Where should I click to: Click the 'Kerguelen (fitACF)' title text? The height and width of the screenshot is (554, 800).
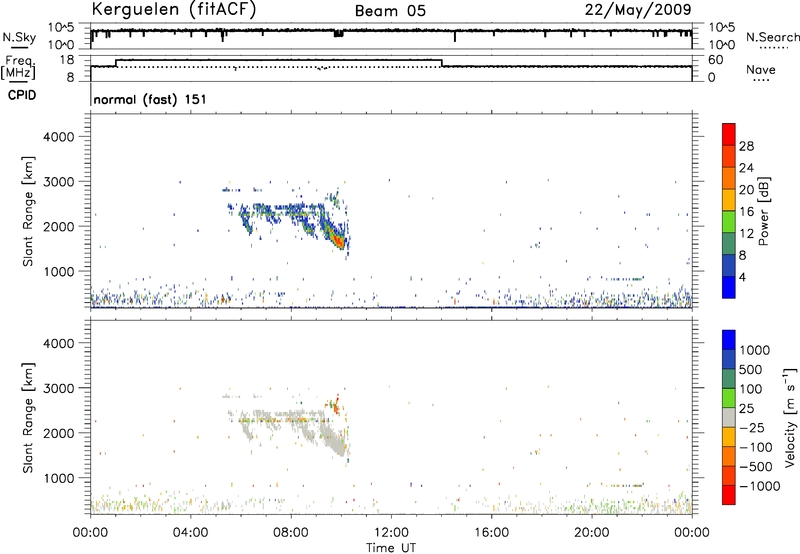coord(173,10)
